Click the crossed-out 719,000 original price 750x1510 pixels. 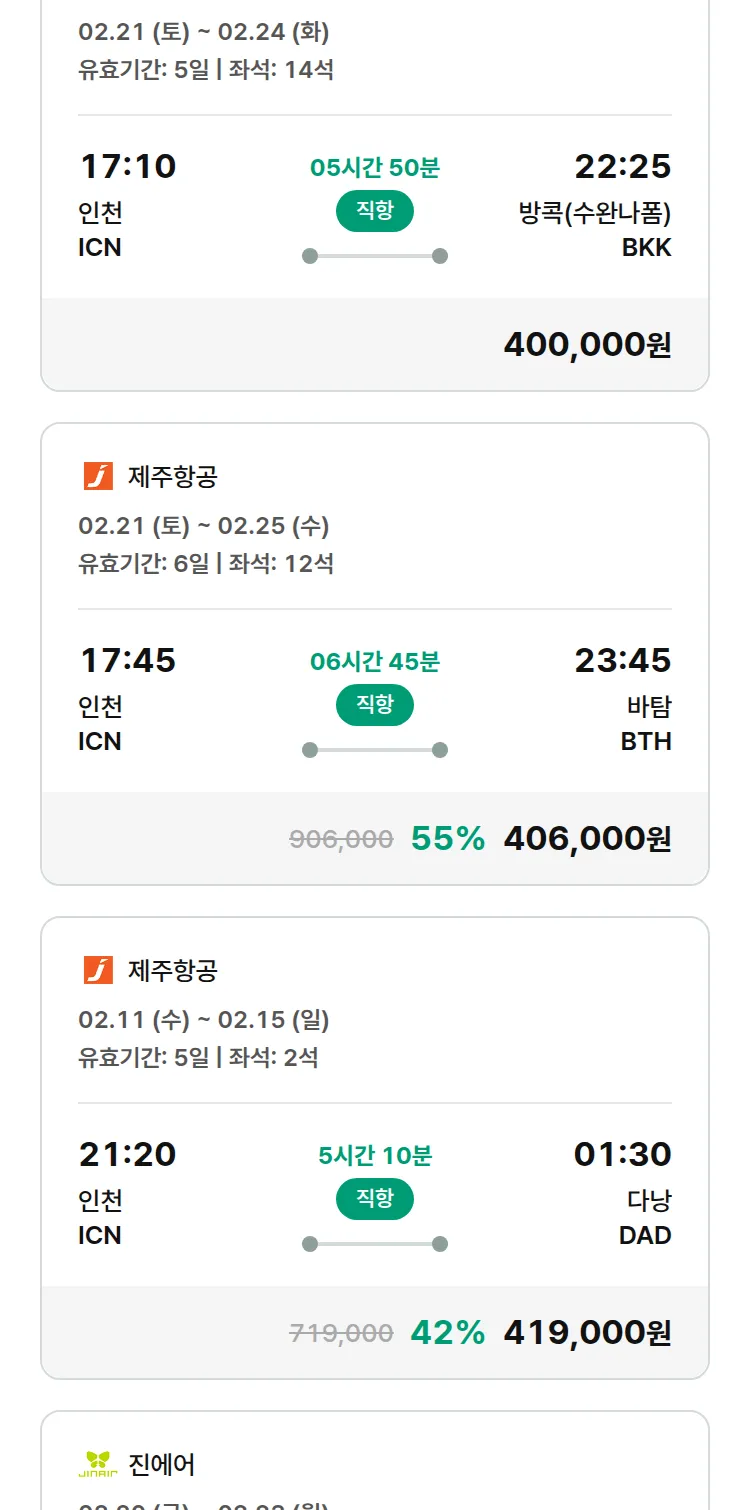[x=341, y=1333]
